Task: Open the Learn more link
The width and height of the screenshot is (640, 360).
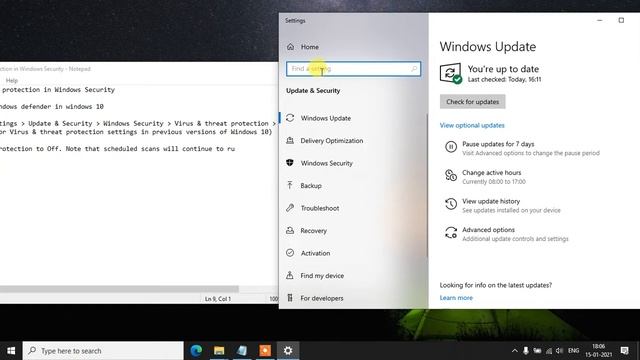Action: pyautogui.click(x=456, y=298)
